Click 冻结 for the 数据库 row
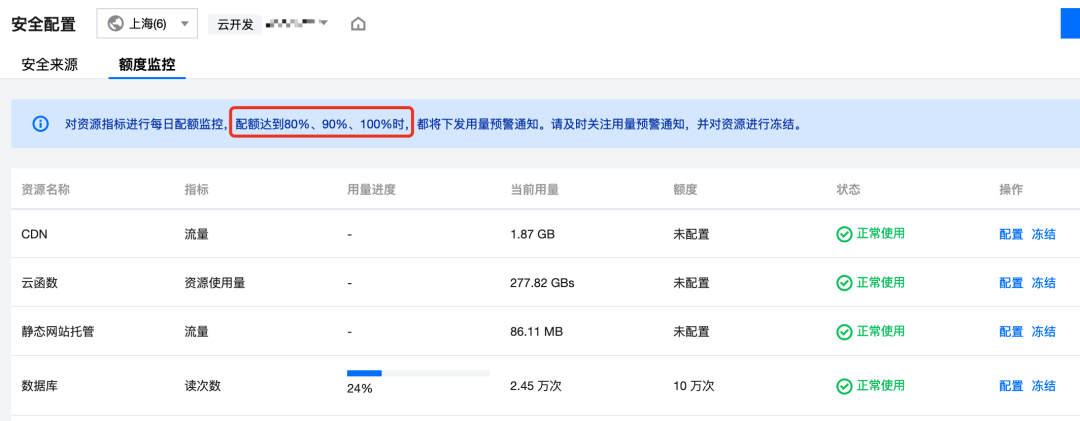The width and height of the screenshot is (1080, 421). (1043, 385)
